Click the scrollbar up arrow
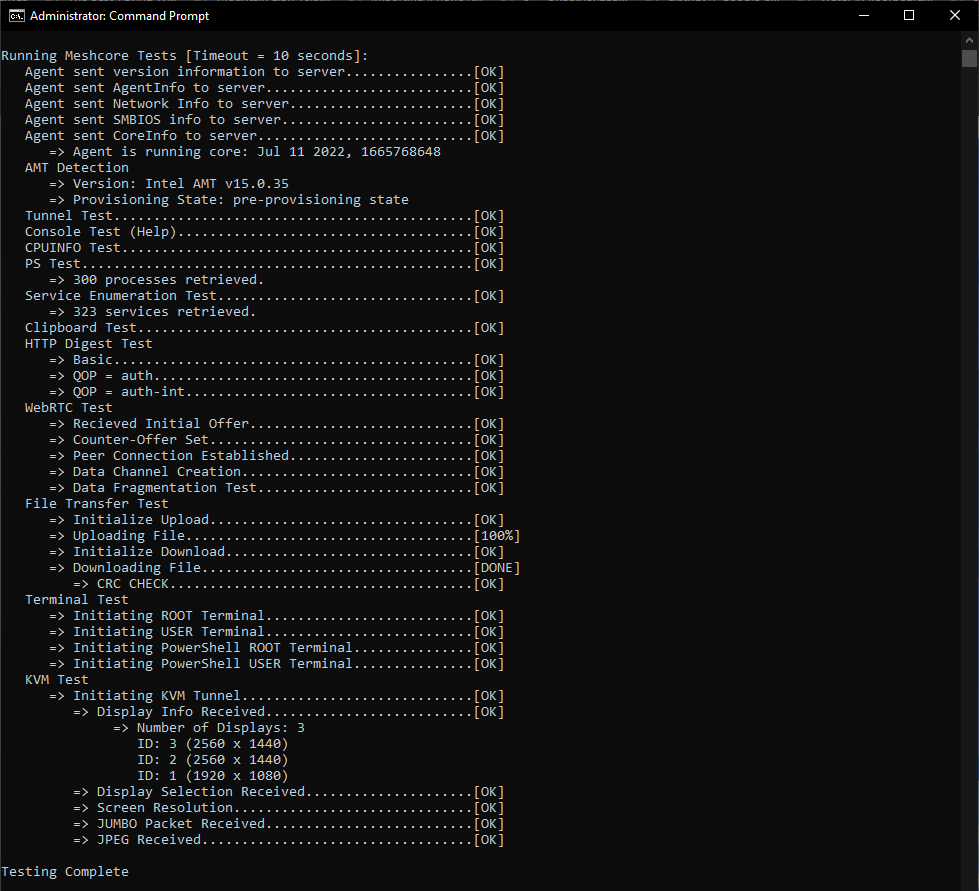This screenshot has width=979, height=891. coord(969,40)
